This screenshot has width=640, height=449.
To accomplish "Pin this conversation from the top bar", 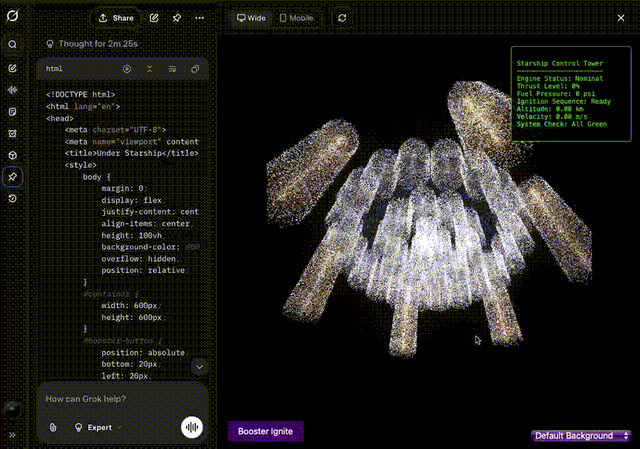I will [x=177, y=18].
